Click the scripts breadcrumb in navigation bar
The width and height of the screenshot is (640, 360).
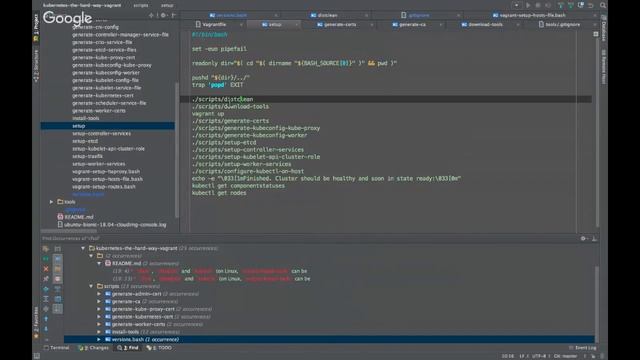click(x=141, y=5)
